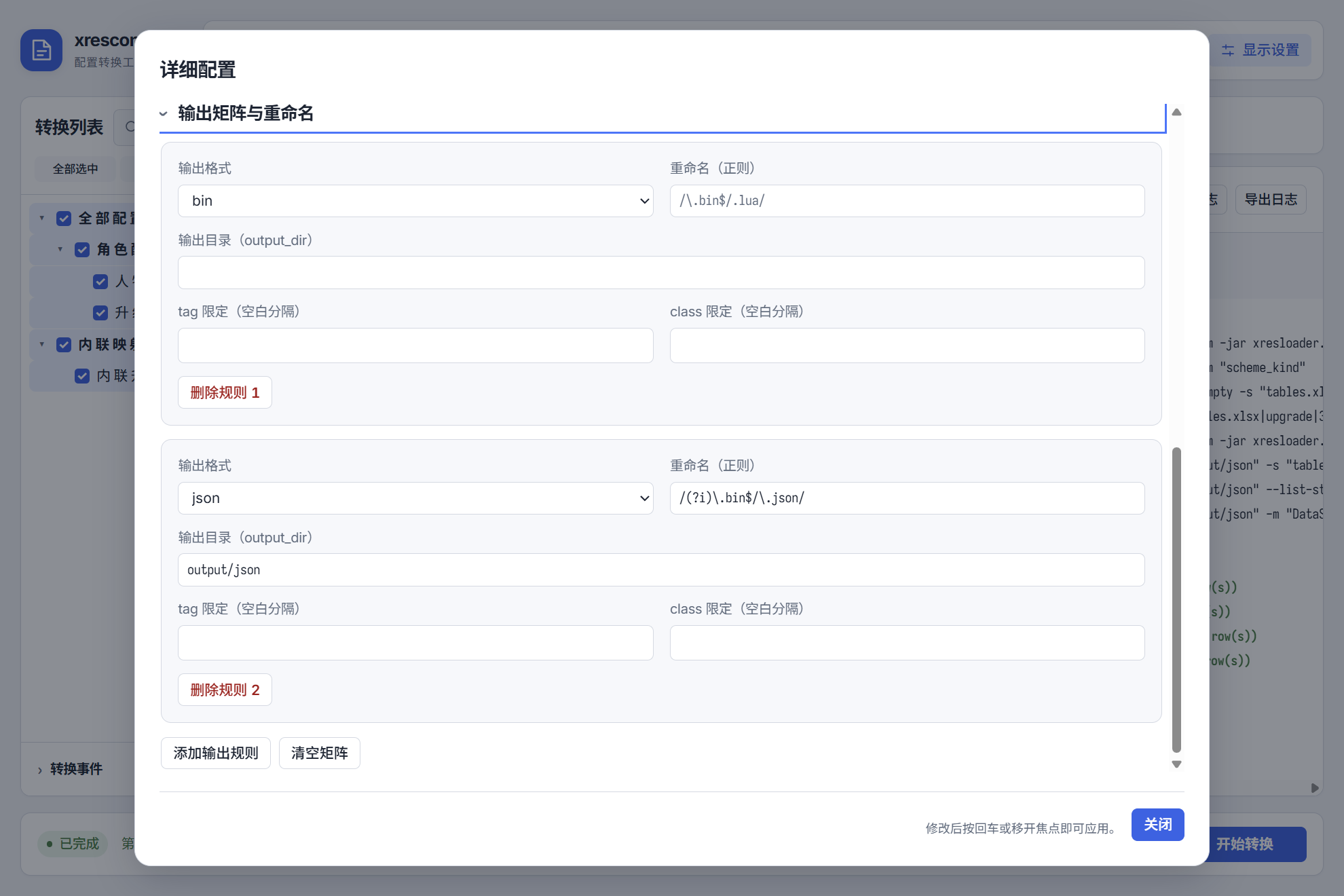Screen dimensions: 1344x896
Task: Close the 详细配置 dialog with 关闭
Action: (x=1158, y=825)
